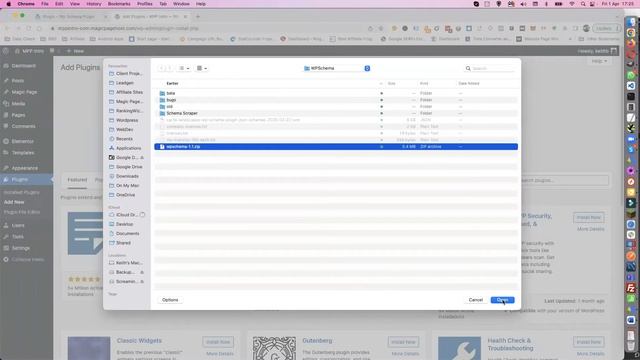Select Google D... volume in sidebar
640x360 pixels.
tap(123, 158)
